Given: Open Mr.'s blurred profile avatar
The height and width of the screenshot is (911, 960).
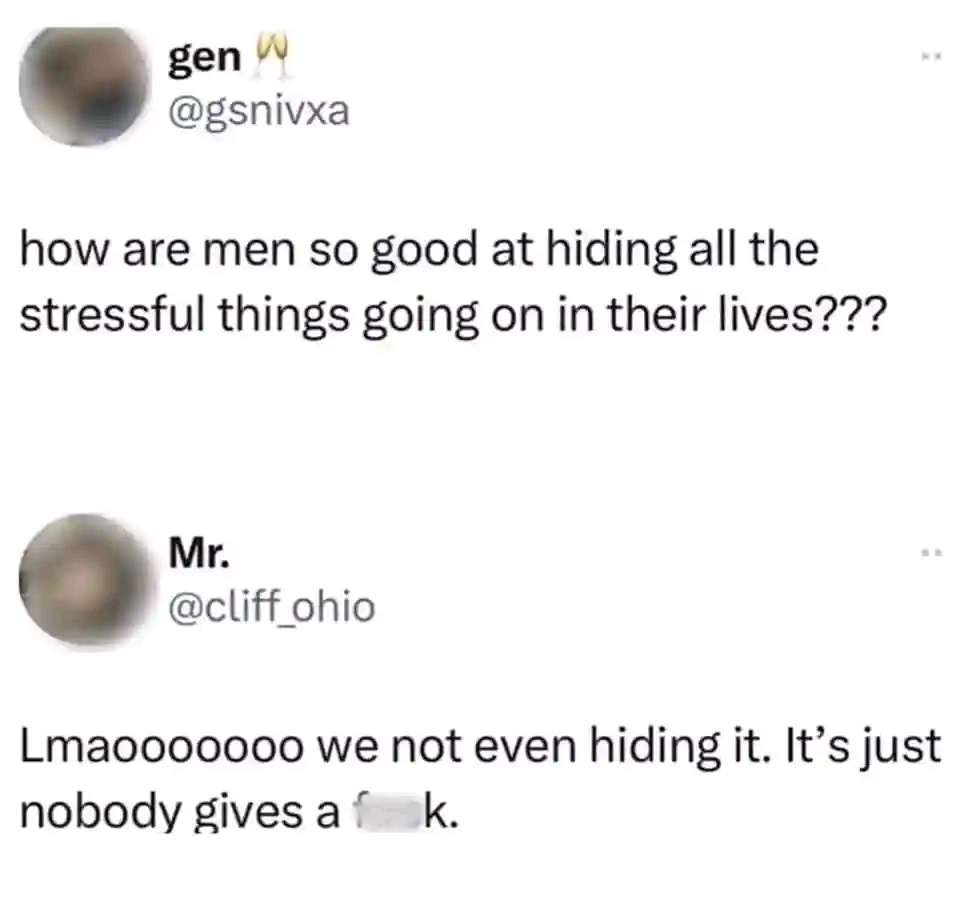Looking at the screenshot, I should point(84,579).
